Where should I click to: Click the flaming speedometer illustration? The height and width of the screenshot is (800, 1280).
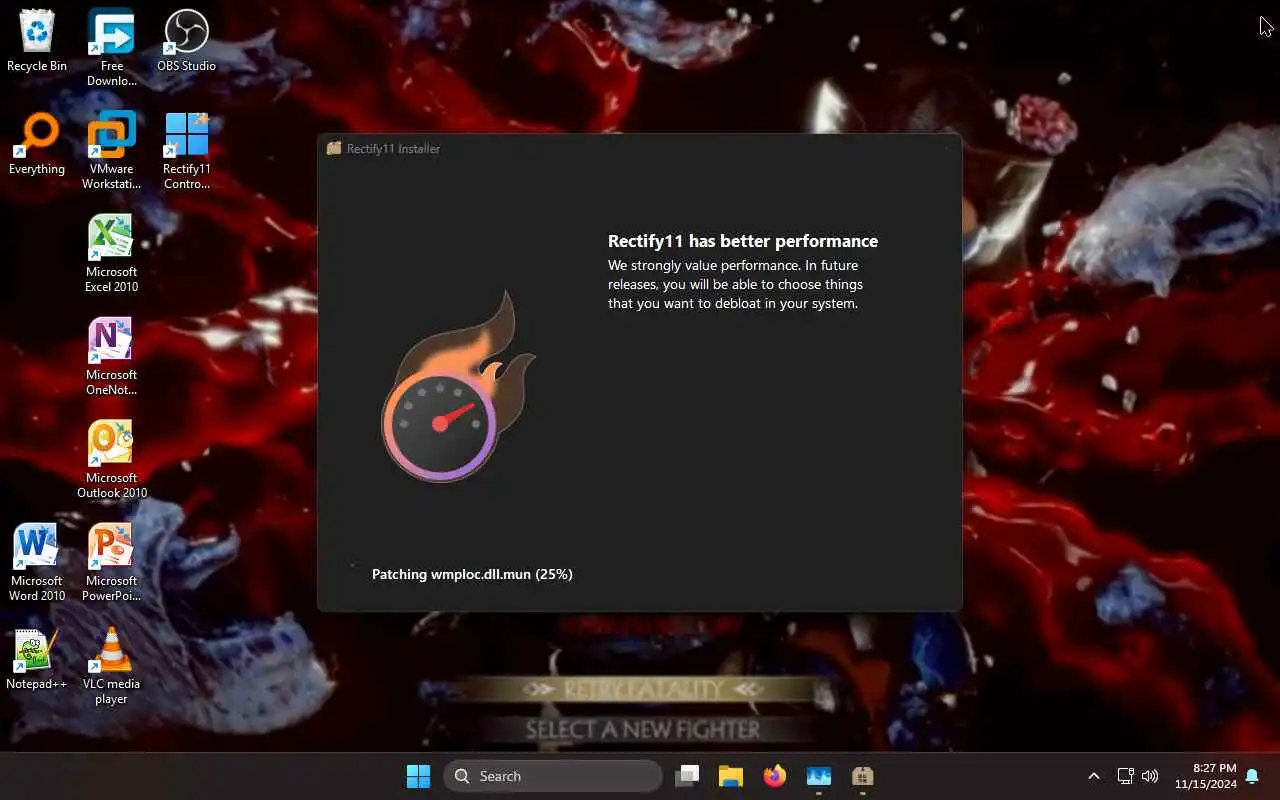pyautogui.click(x=458, y=386)
